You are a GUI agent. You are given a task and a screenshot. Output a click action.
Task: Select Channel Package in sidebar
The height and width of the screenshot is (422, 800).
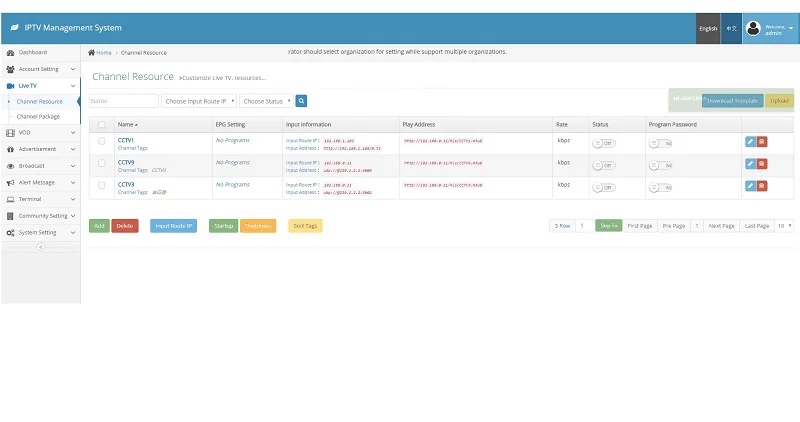(38, 116)
